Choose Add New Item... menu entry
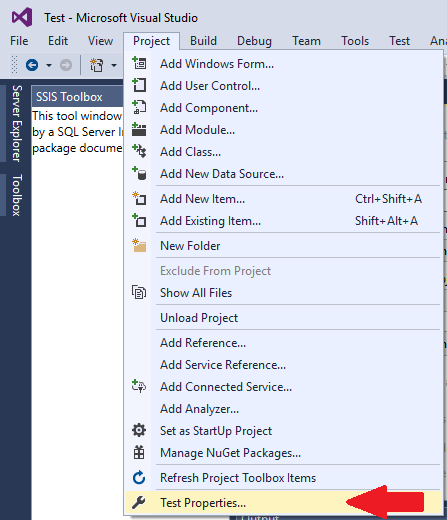The height and width of the screenshot is (520, 447). pos(283,198)
